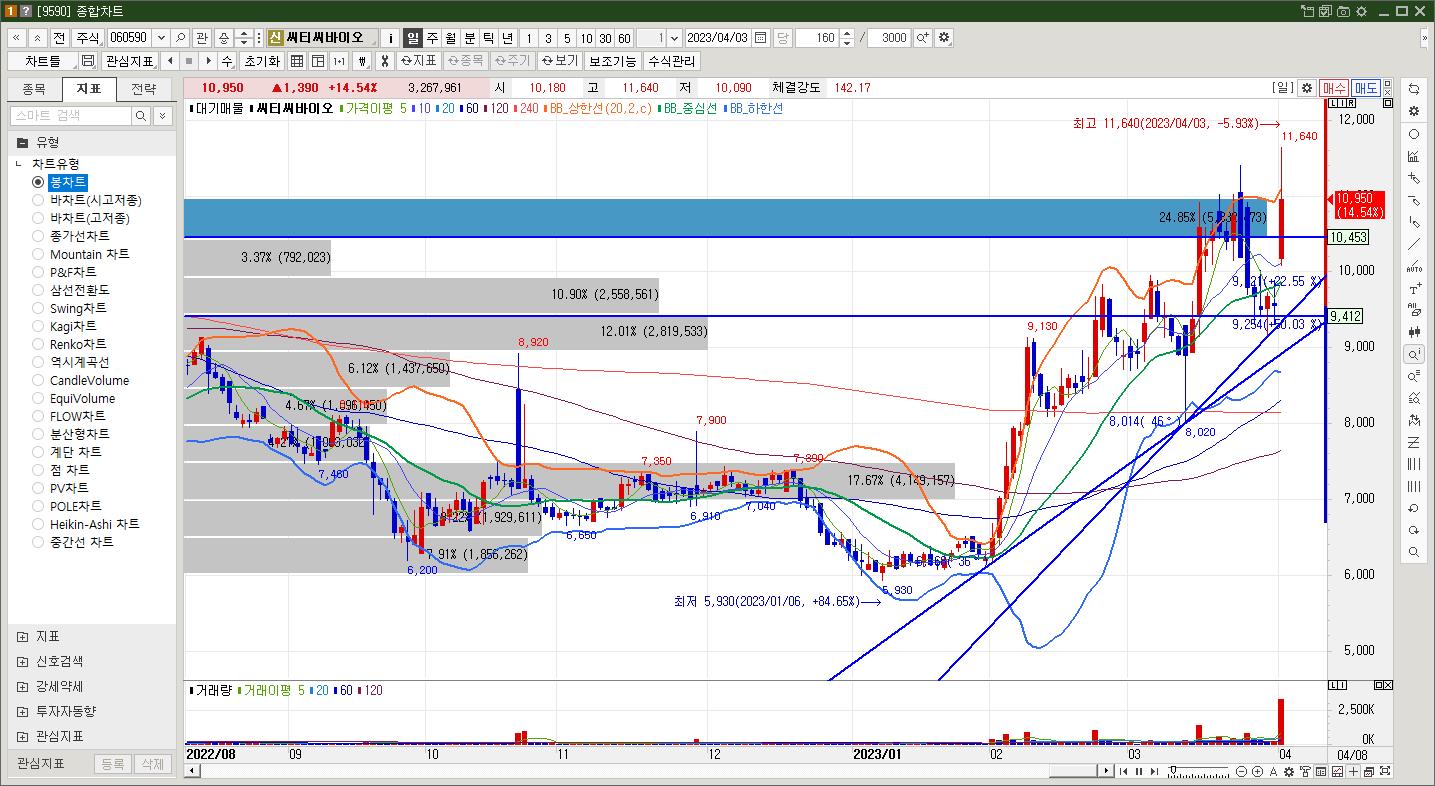This screenshot has height=786, width=1435.
Task: Open 수식관리 formula manager
Action: pos(672,61)
